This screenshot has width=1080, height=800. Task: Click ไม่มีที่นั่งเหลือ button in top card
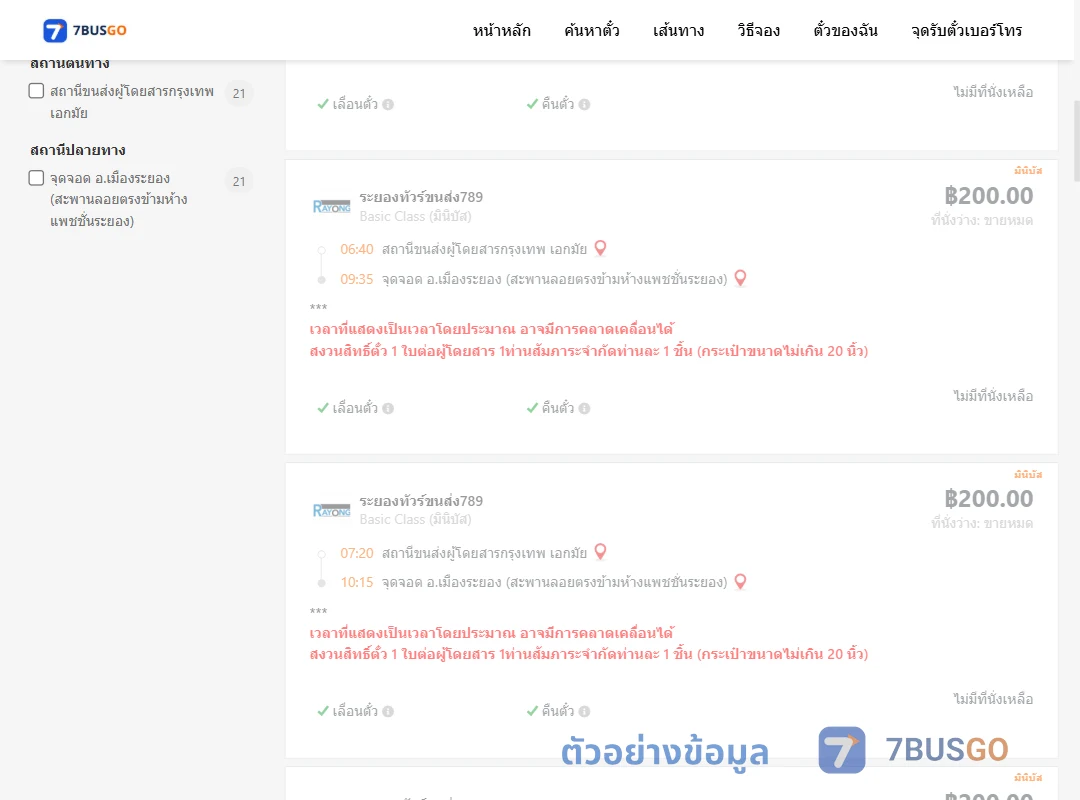(x=993, y=92)
